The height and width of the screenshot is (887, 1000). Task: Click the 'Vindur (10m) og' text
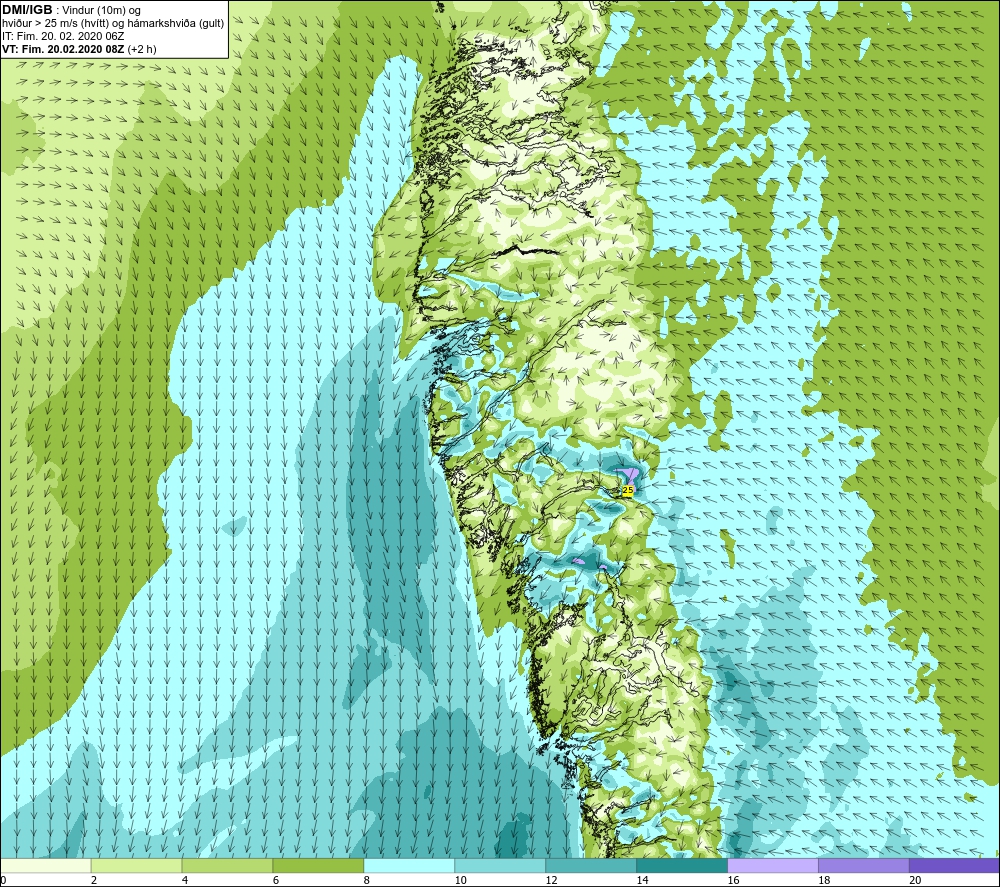point(101,10)
